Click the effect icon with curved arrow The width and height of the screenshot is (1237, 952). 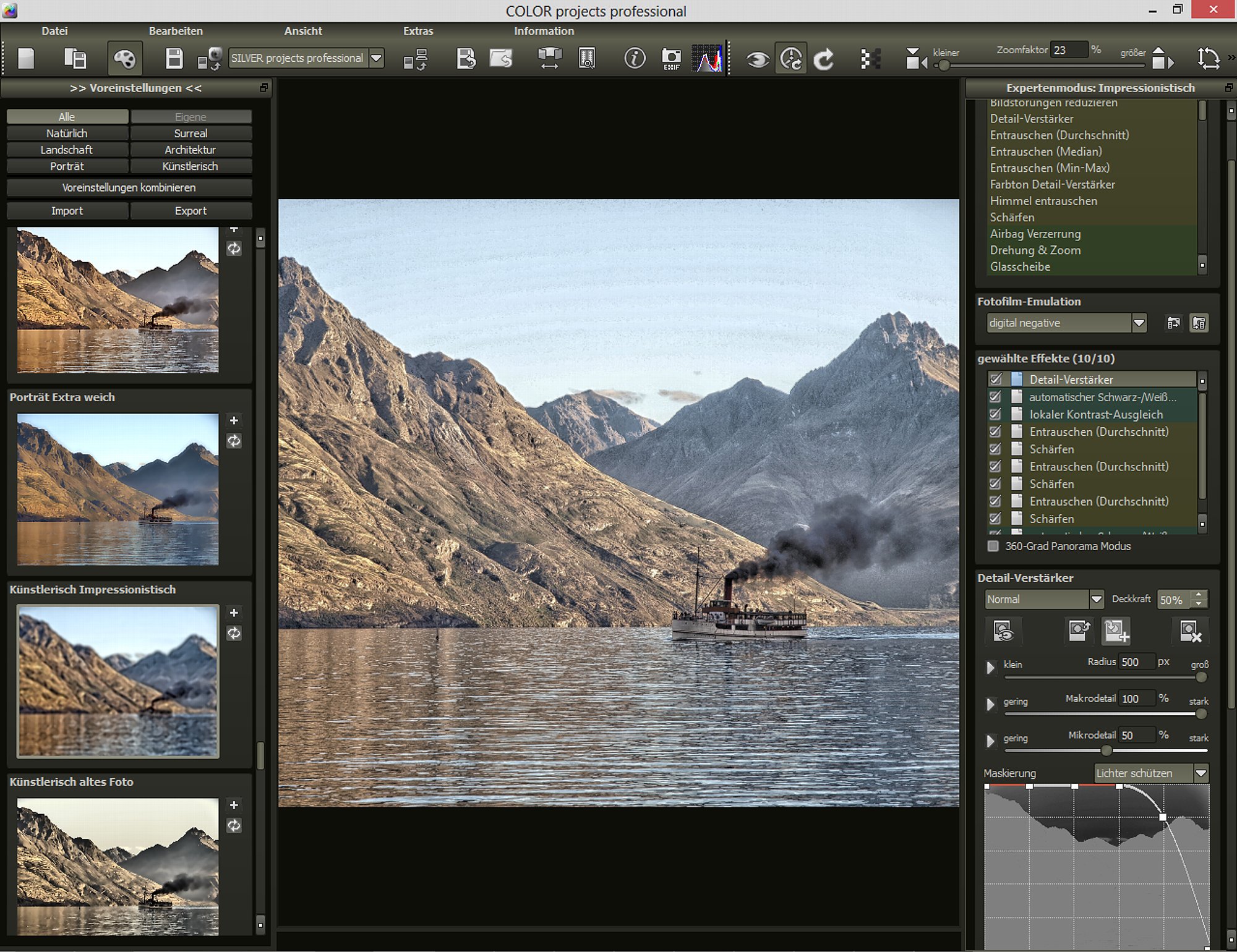(x=1079, y=631)
